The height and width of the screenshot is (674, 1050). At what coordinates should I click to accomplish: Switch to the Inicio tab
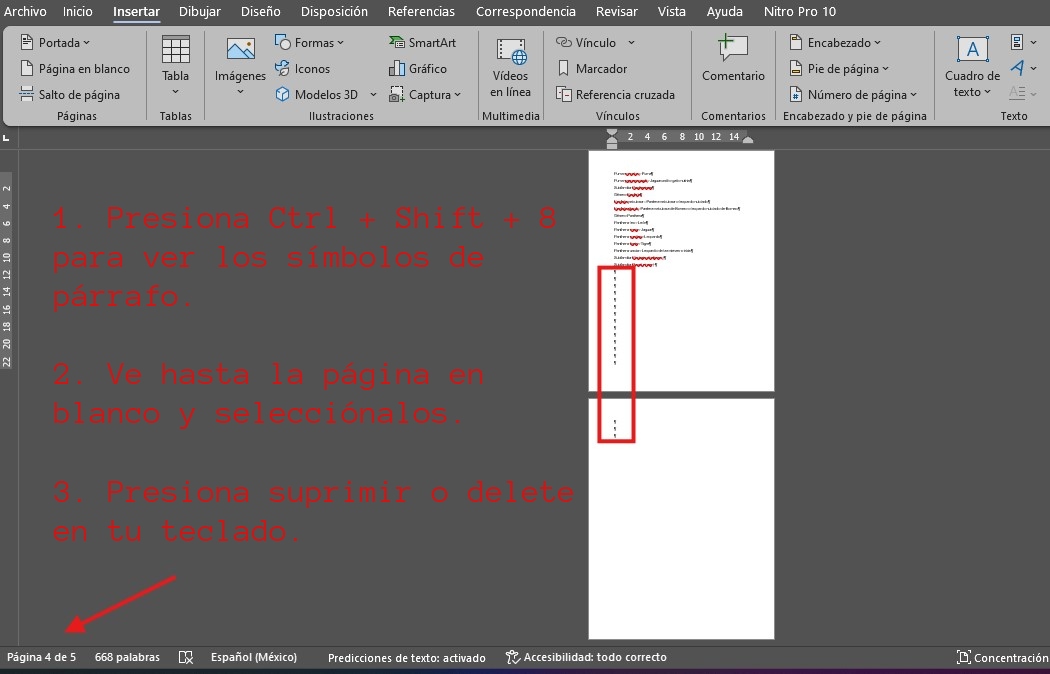(x=78, y=11)
